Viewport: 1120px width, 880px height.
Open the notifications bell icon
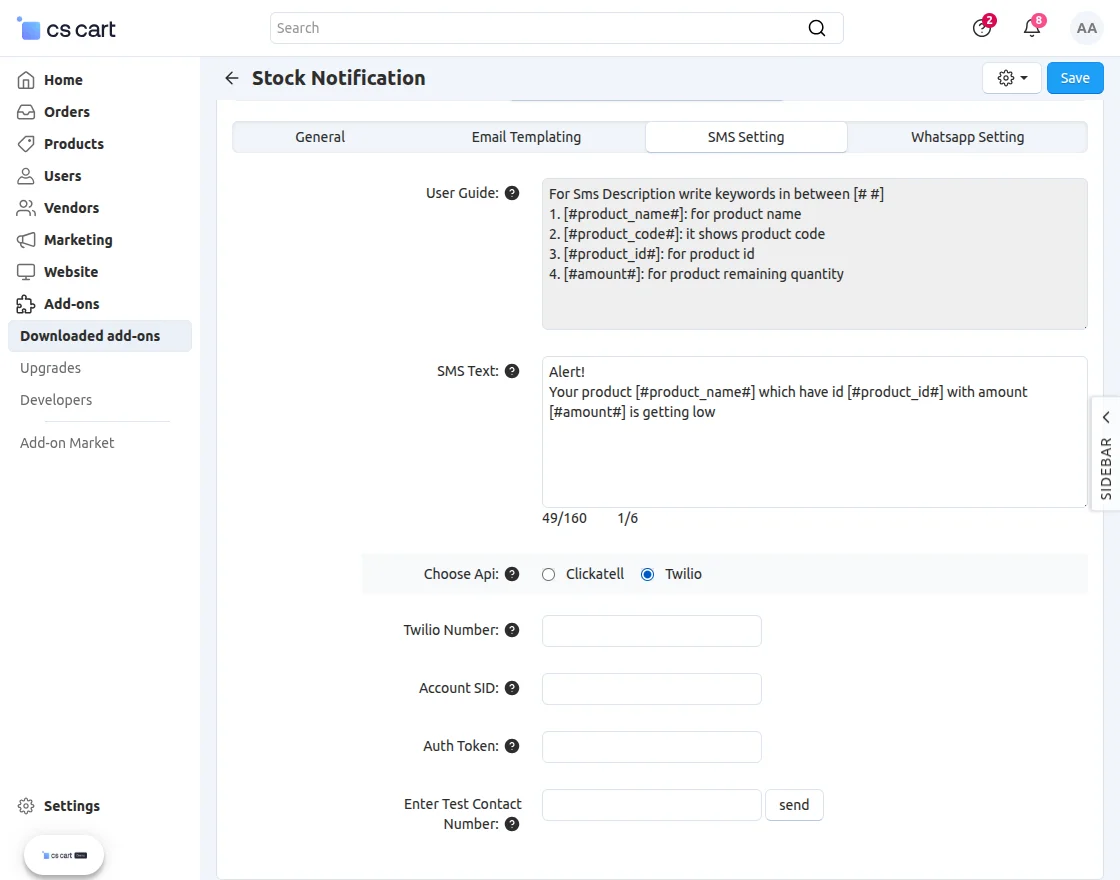pyautogui.click(x=1032, y=28)
